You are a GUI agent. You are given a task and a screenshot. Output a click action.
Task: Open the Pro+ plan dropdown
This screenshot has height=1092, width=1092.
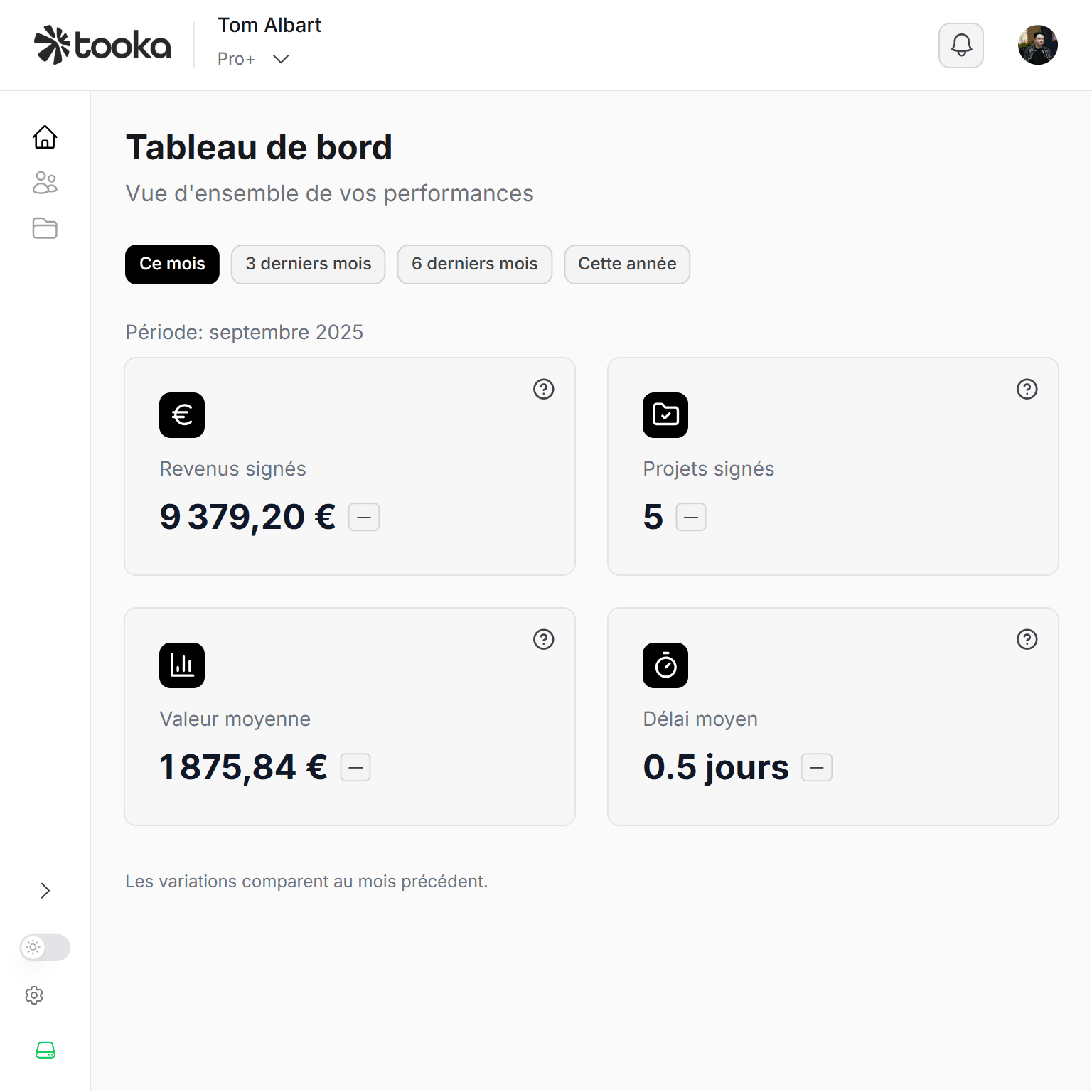(253, 58)
